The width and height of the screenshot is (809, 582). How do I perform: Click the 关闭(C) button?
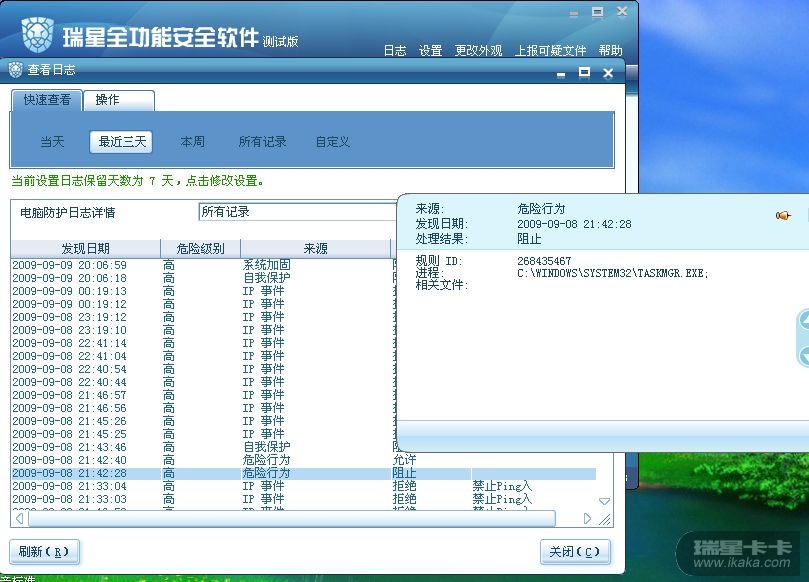[575, 552]
